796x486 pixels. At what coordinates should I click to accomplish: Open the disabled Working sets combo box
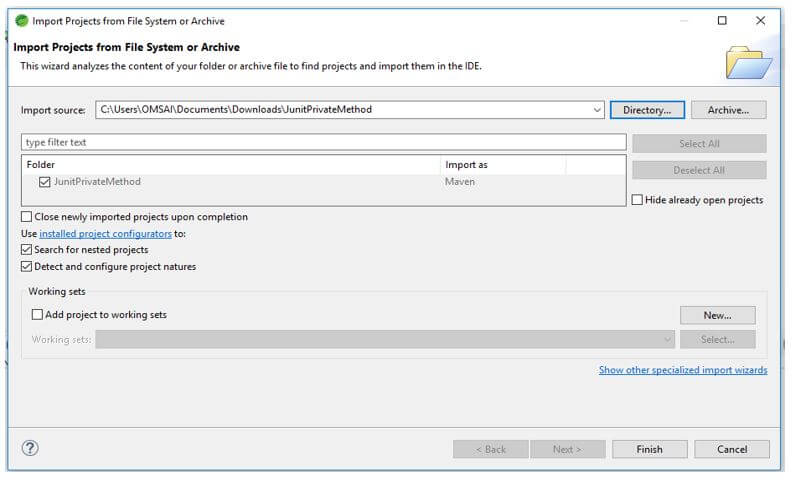(385, 339)
